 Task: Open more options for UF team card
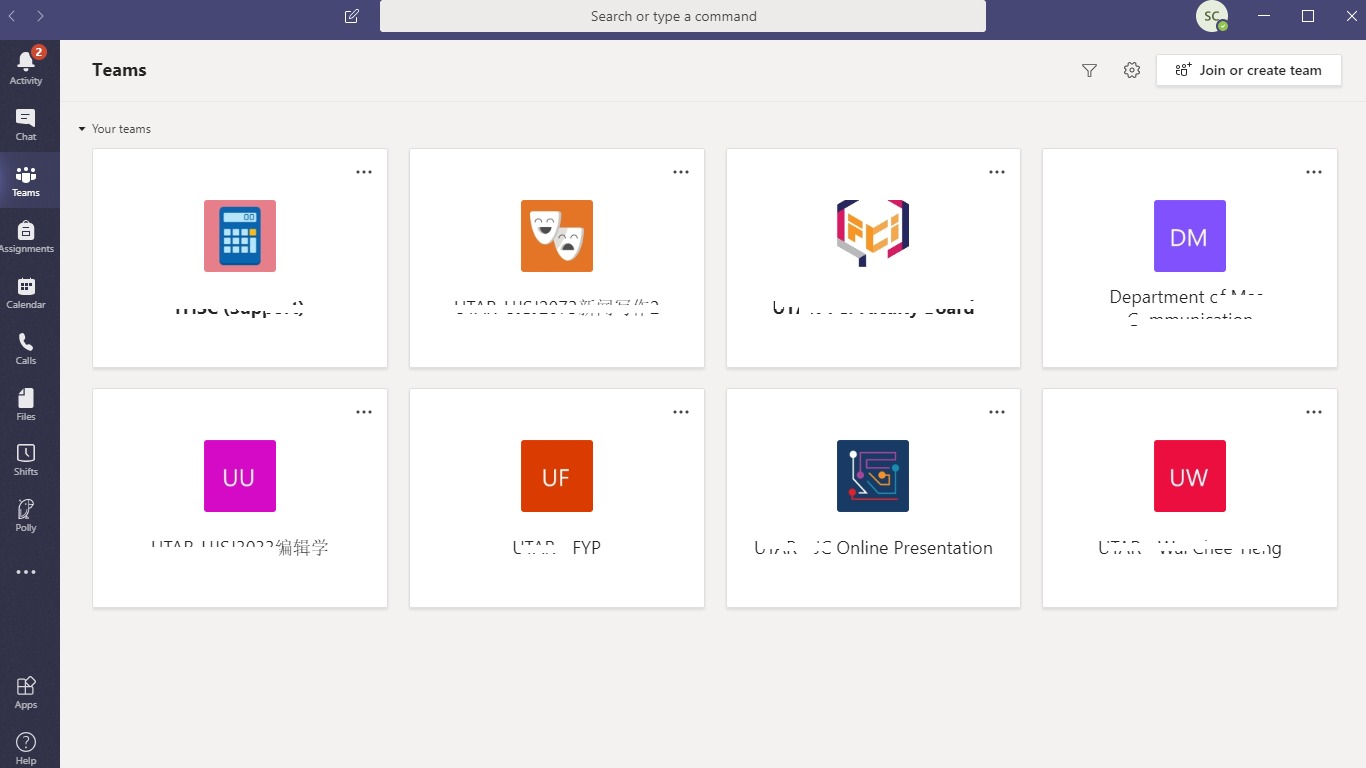[x=681, y=412]
